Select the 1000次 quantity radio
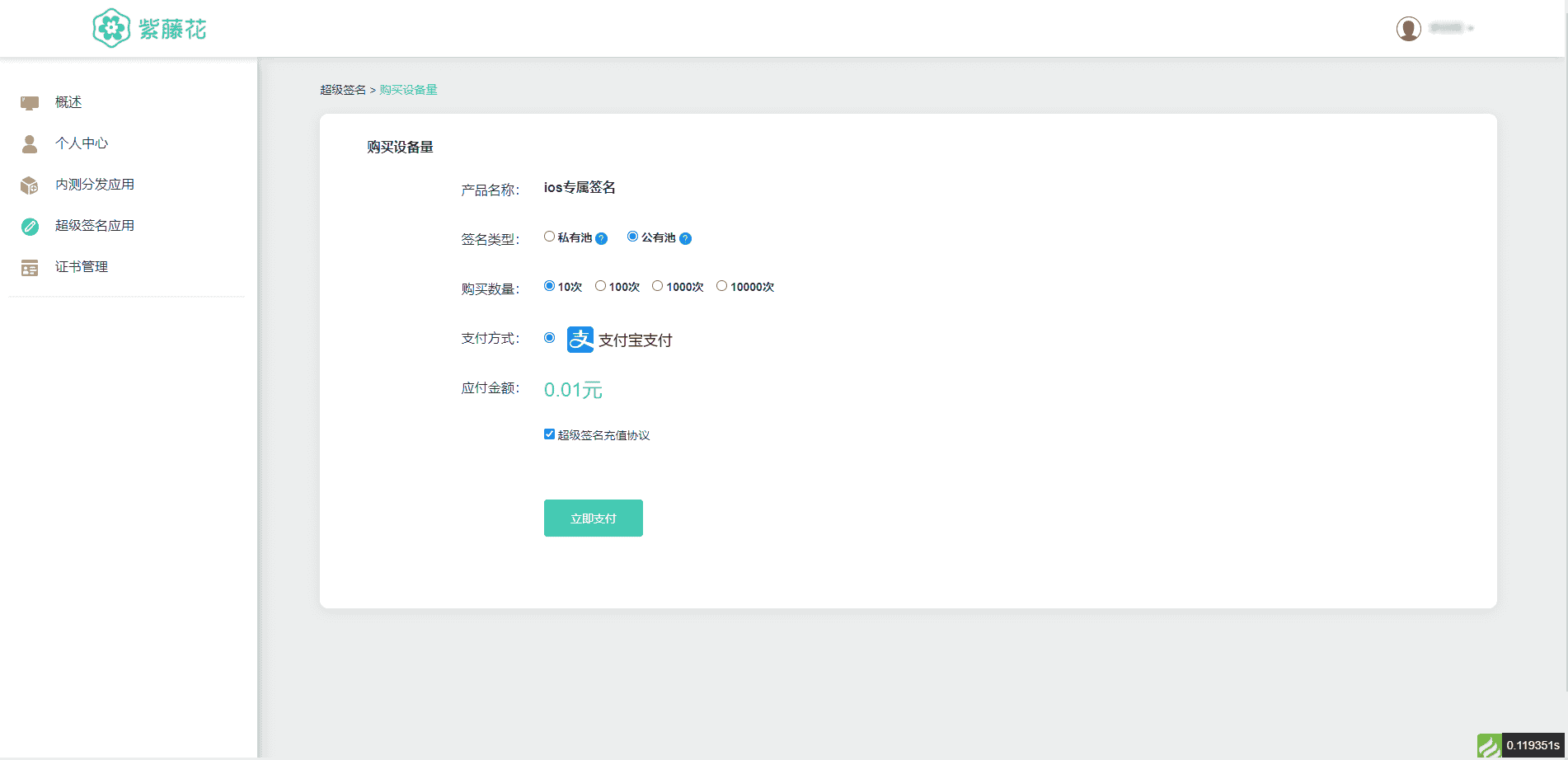The image size is (1568, 760). [x=657, y=286]
